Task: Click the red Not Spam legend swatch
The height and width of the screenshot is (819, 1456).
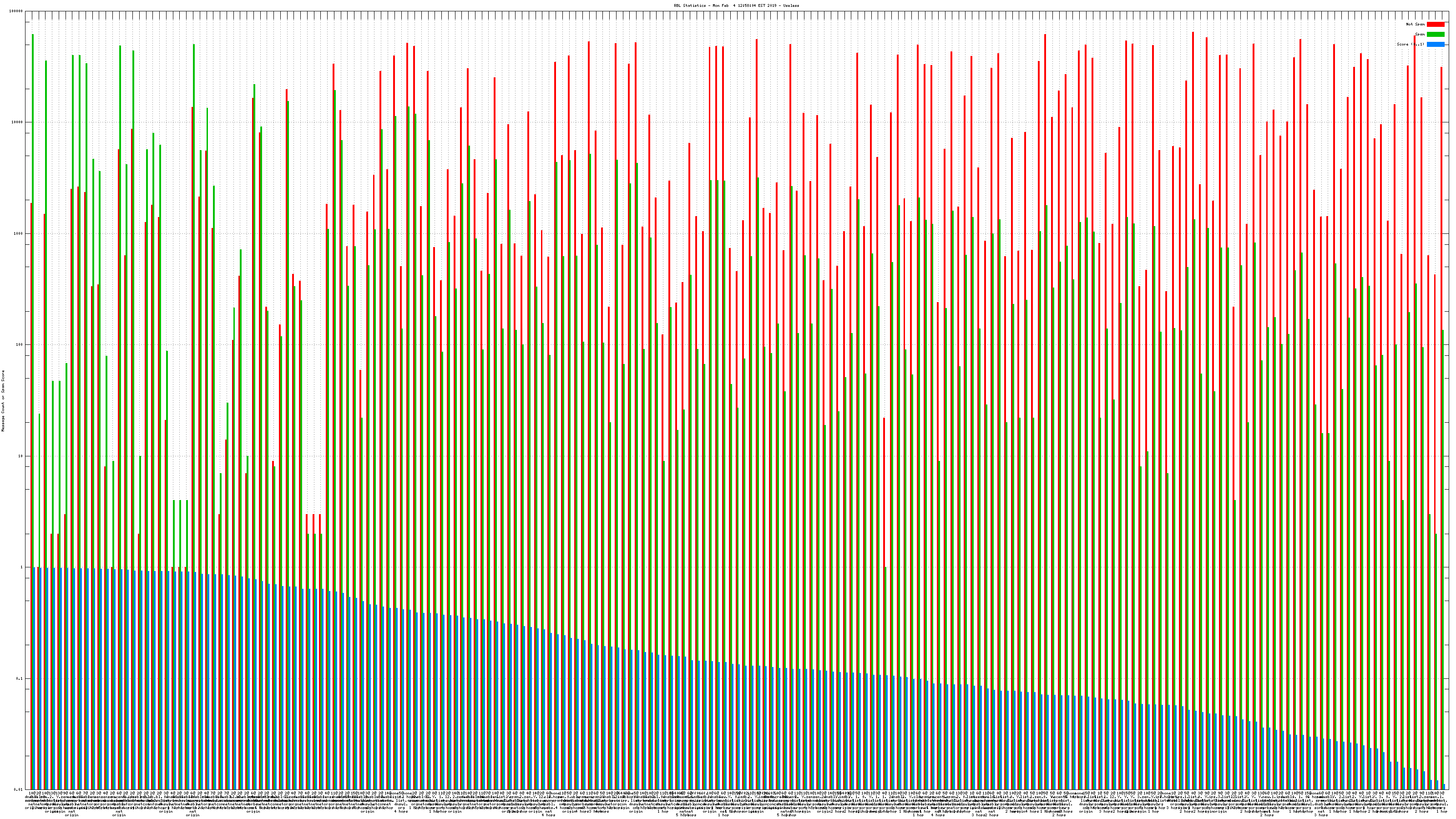Action: 1435,24
